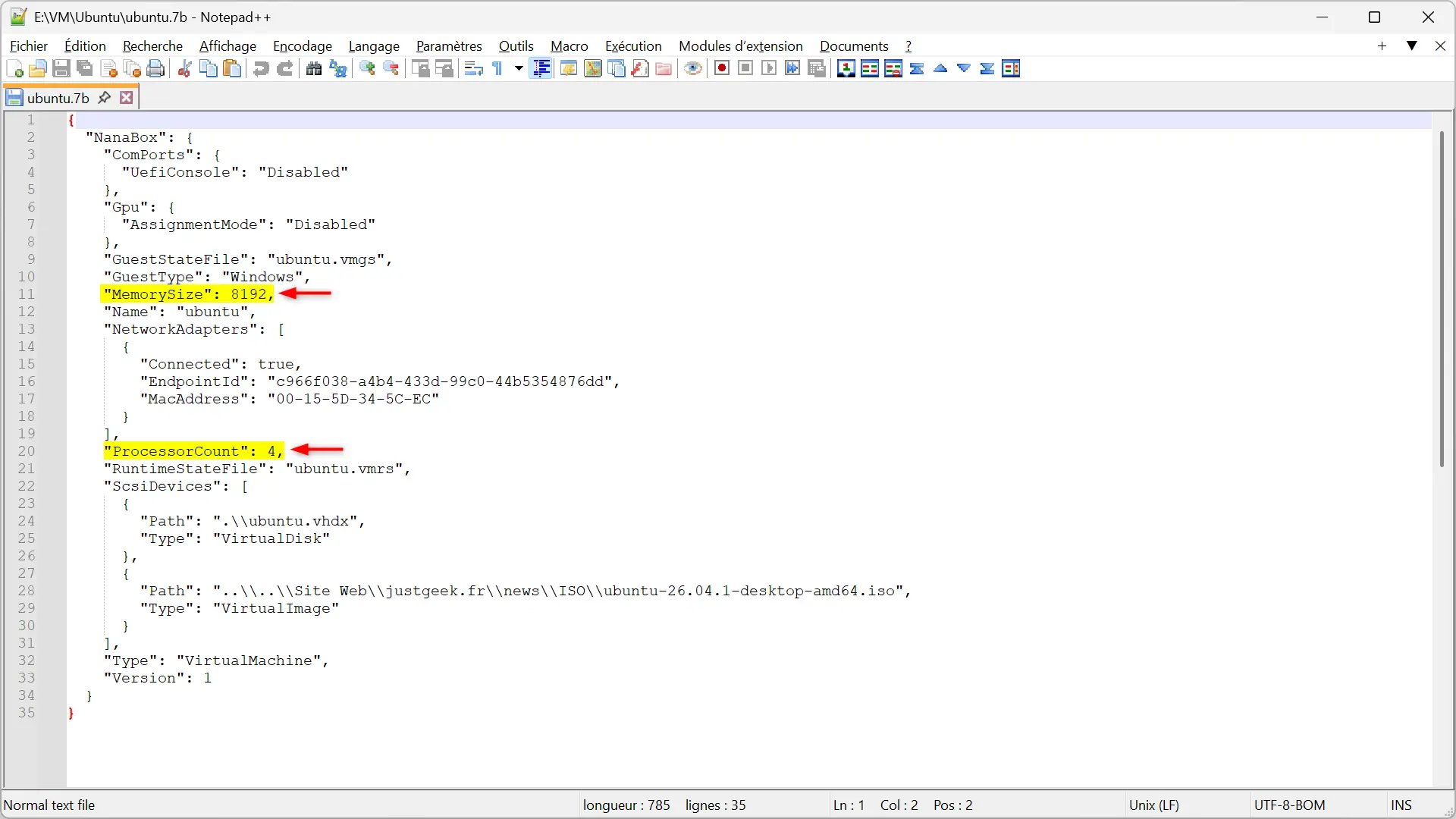Print the document using printer icon
The image size is (1456, 819).
(155, 69)
